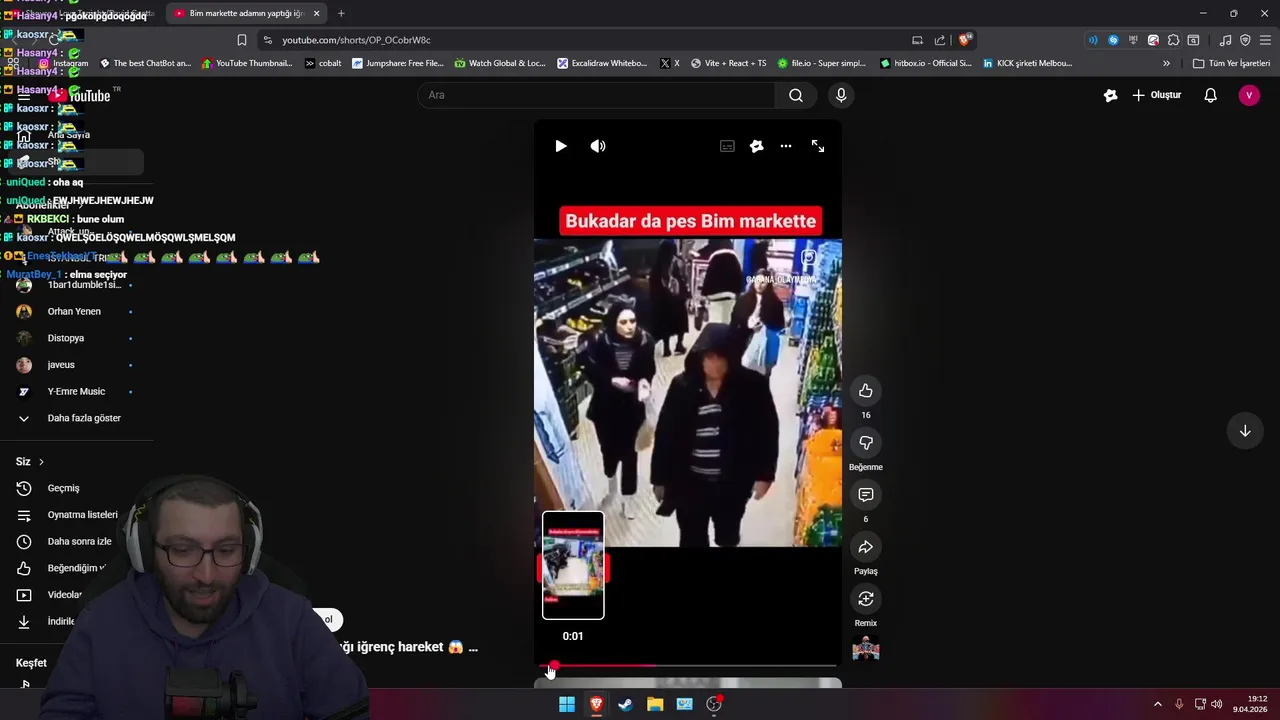Show more bookmarks with the double chevron
Screen dimensions: 1280x720
[1166, 63]
